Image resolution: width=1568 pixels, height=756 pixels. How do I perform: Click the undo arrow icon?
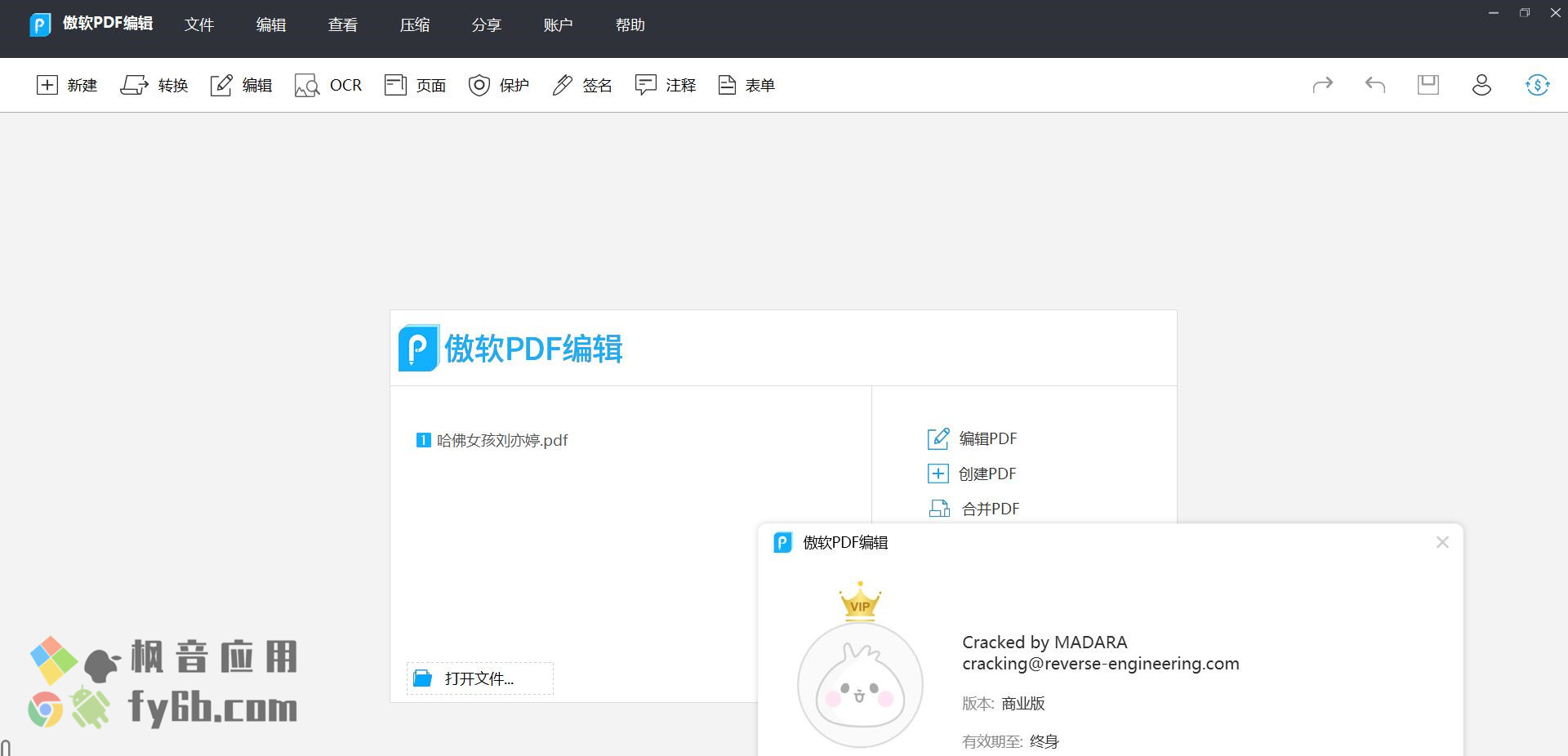[1375, 85]
